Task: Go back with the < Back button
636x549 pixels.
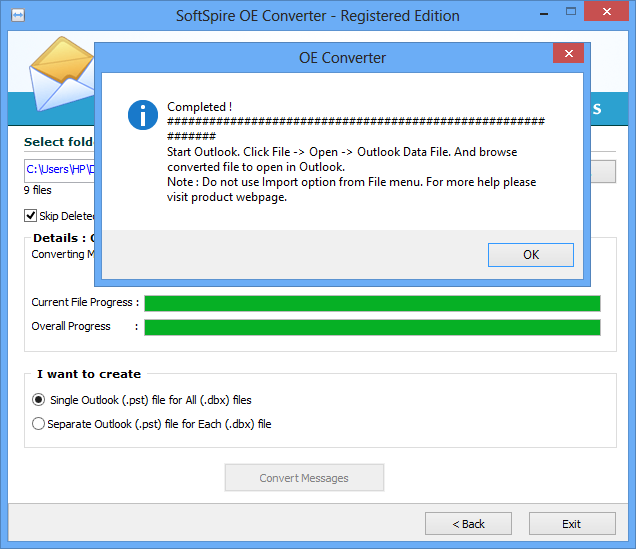Action: (x=468, y=523)
